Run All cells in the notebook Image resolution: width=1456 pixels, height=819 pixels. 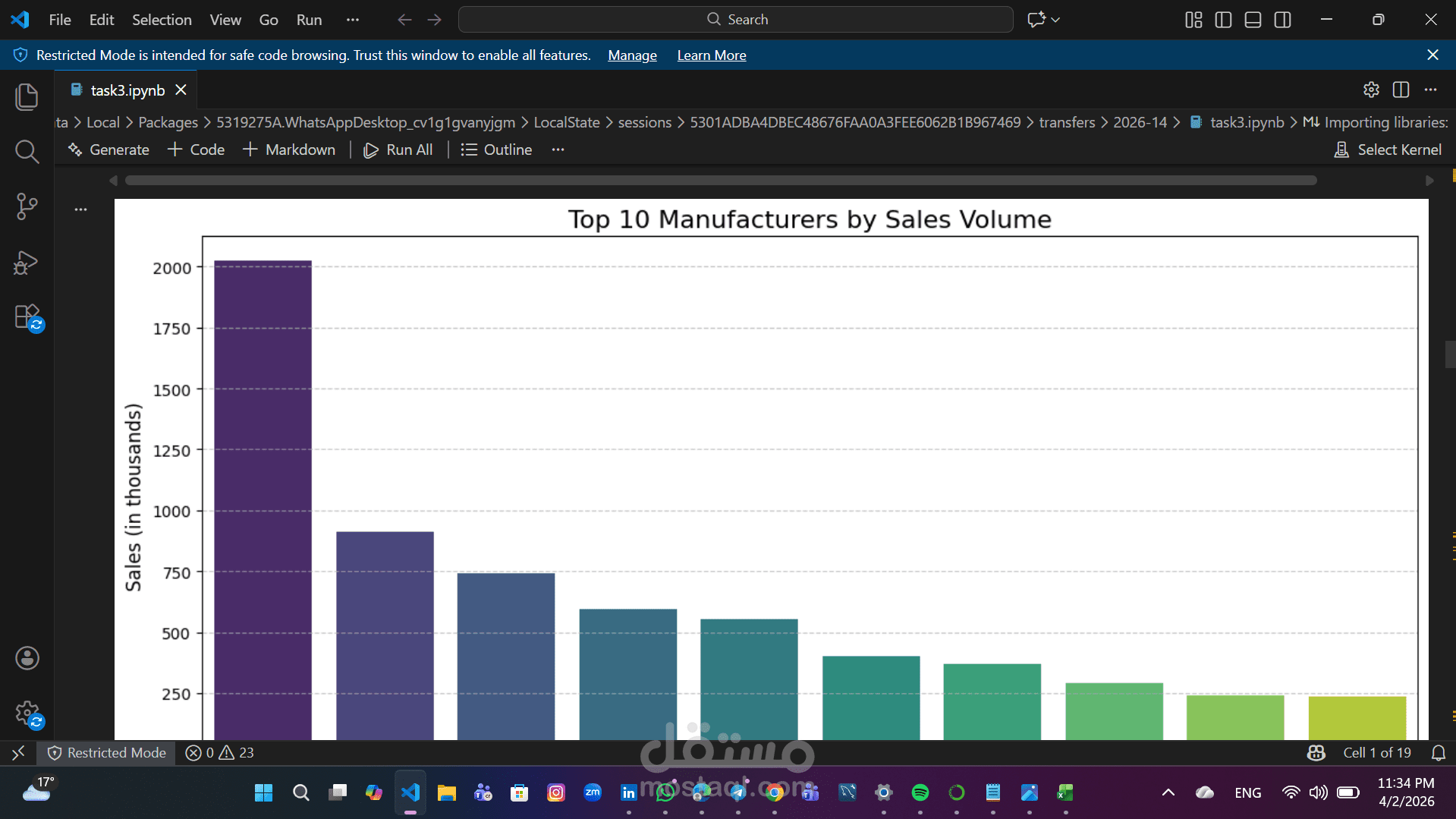click(x=398, y=150)
